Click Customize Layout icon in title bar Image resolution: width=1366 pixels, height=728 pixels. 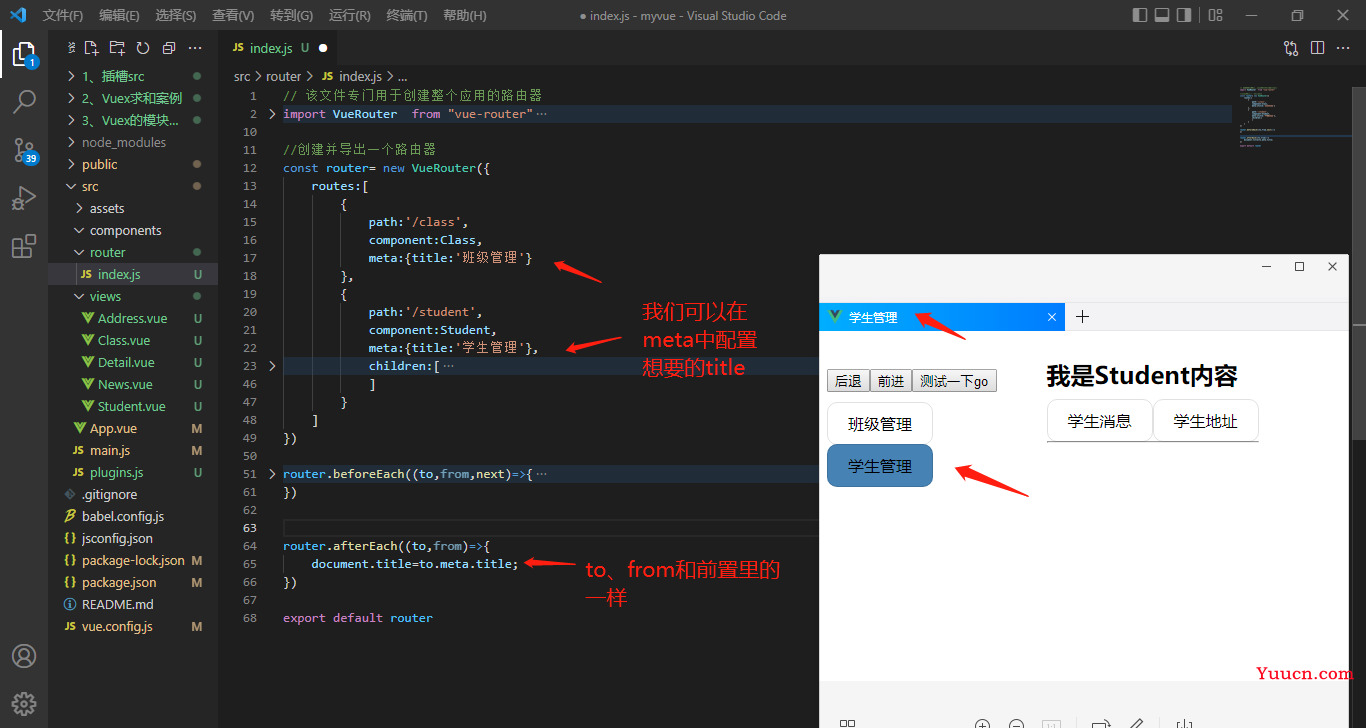point(1215,15)
